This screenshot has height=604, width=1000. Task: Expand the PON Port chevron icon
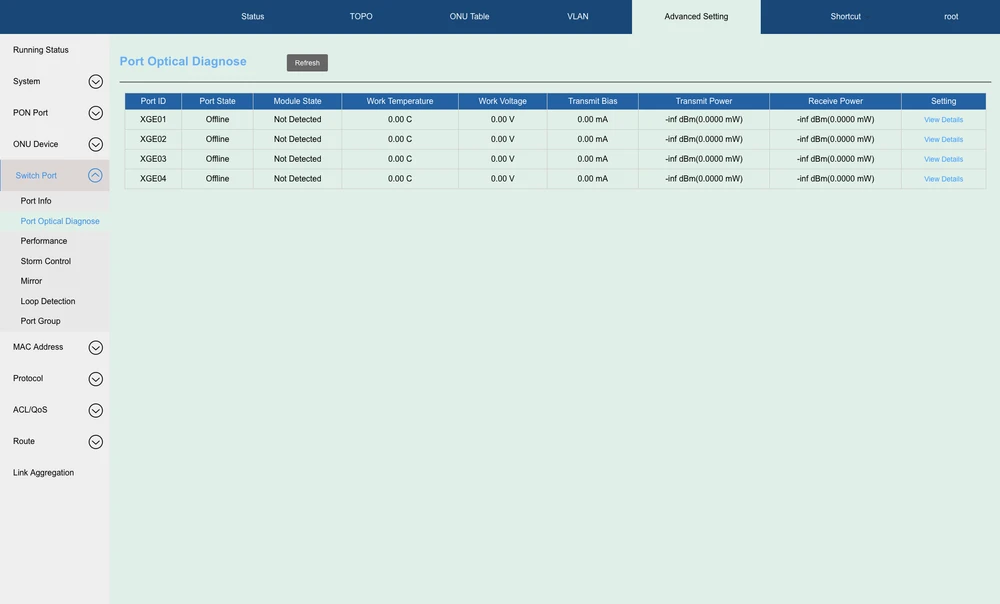(96, 113)
